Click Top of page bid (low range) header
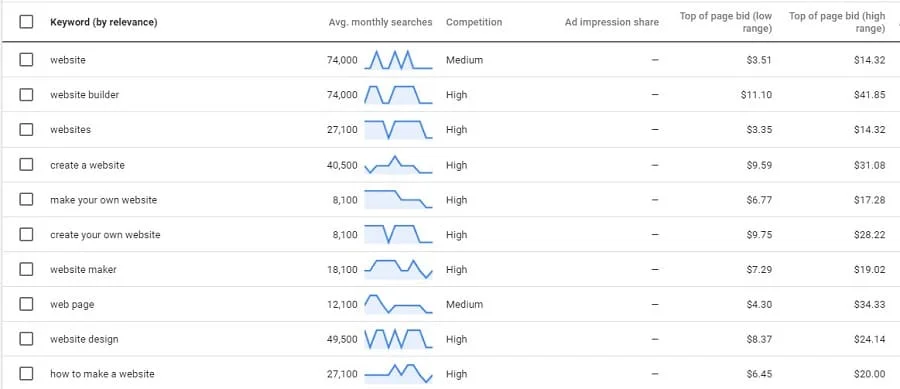The width and height of the screenshot is (900, 389). [726, 22]
